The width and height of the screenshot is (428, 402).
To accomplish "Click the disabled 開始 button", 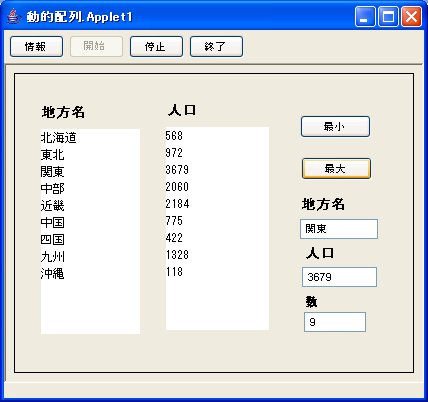I will (x=96, y=46).
